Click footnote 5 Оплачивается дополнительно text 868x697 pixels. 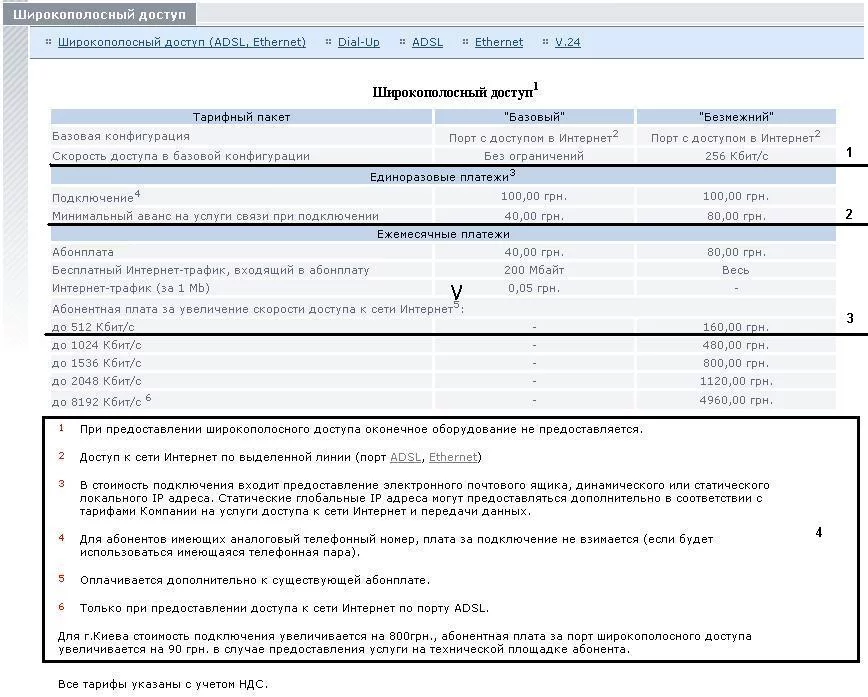coord(255,580)
